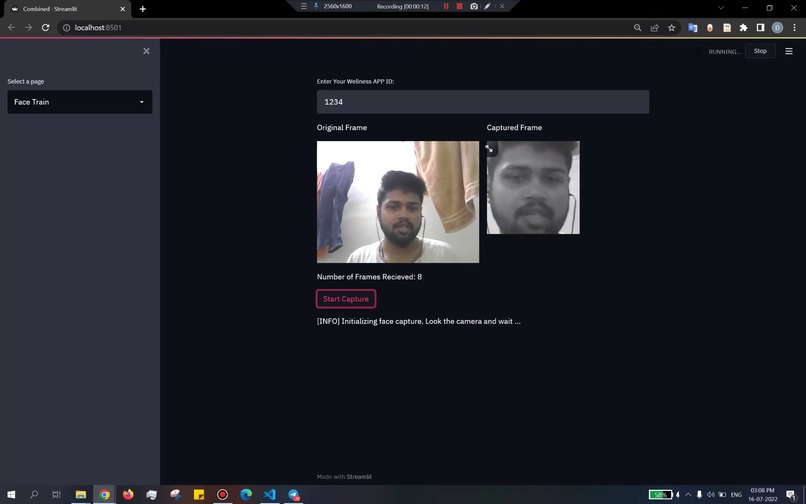Stop the running Streamlit script
This screenshot has width=806, height=504.
760,51
